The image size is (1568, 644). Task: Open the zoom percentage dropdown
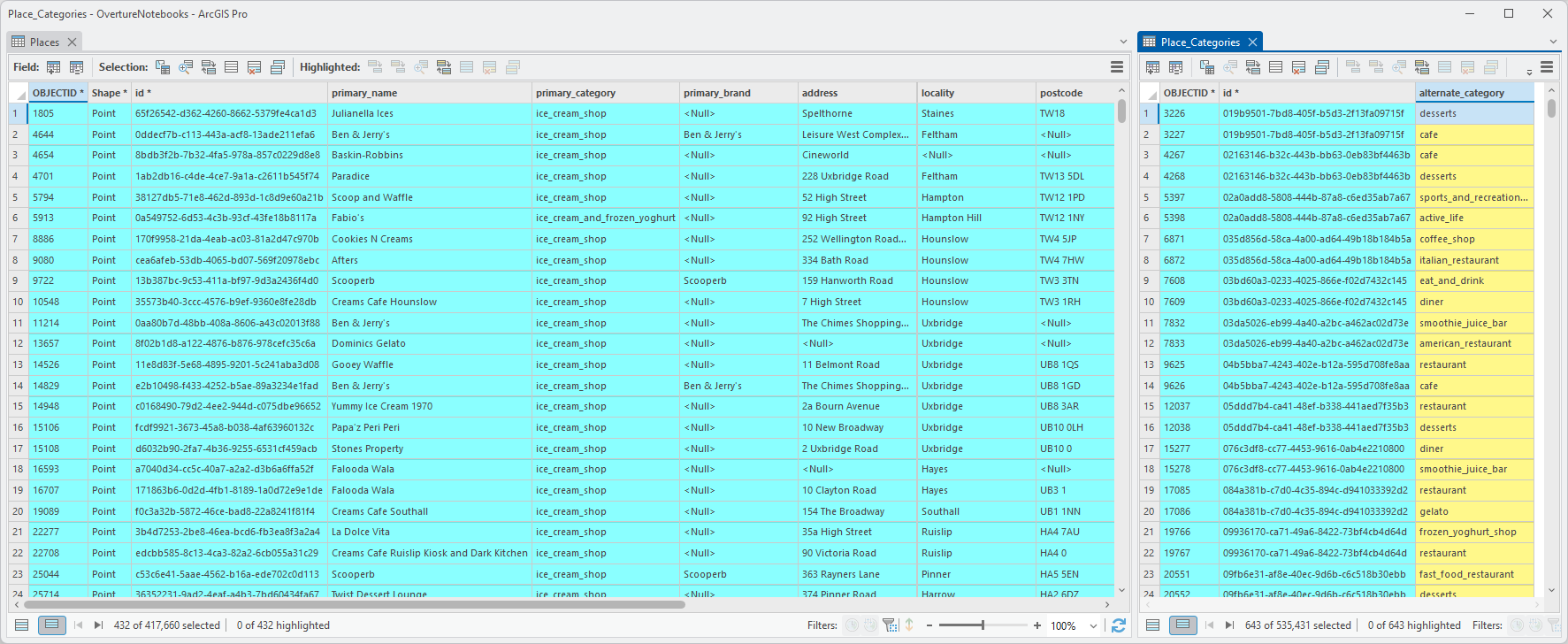1094,625
